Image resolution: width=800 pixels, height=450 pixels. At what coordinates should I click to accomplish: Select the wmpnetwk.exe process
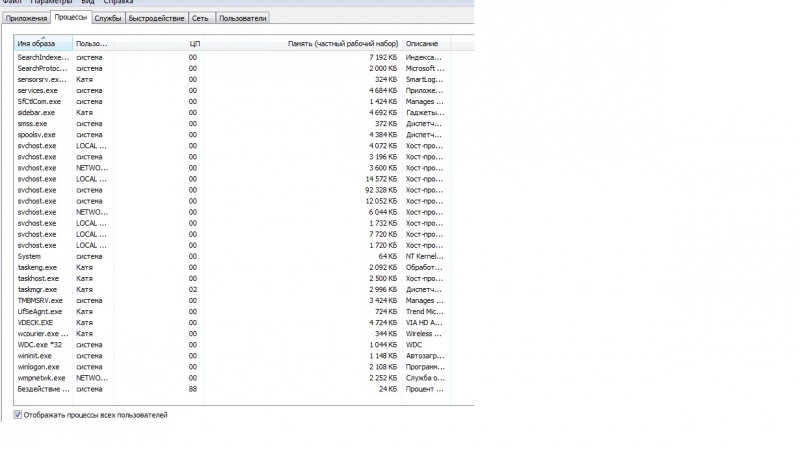[x=232, y=378]
